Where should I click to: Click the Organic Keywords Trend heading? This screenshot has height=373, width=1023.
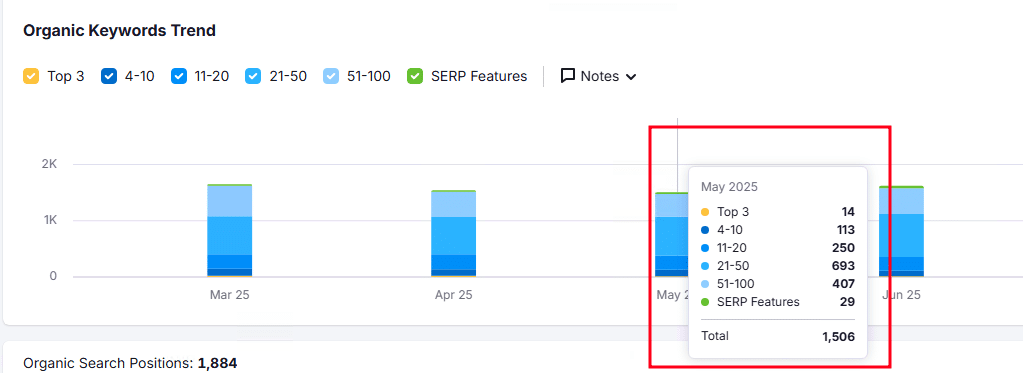(x=119, y=31)
